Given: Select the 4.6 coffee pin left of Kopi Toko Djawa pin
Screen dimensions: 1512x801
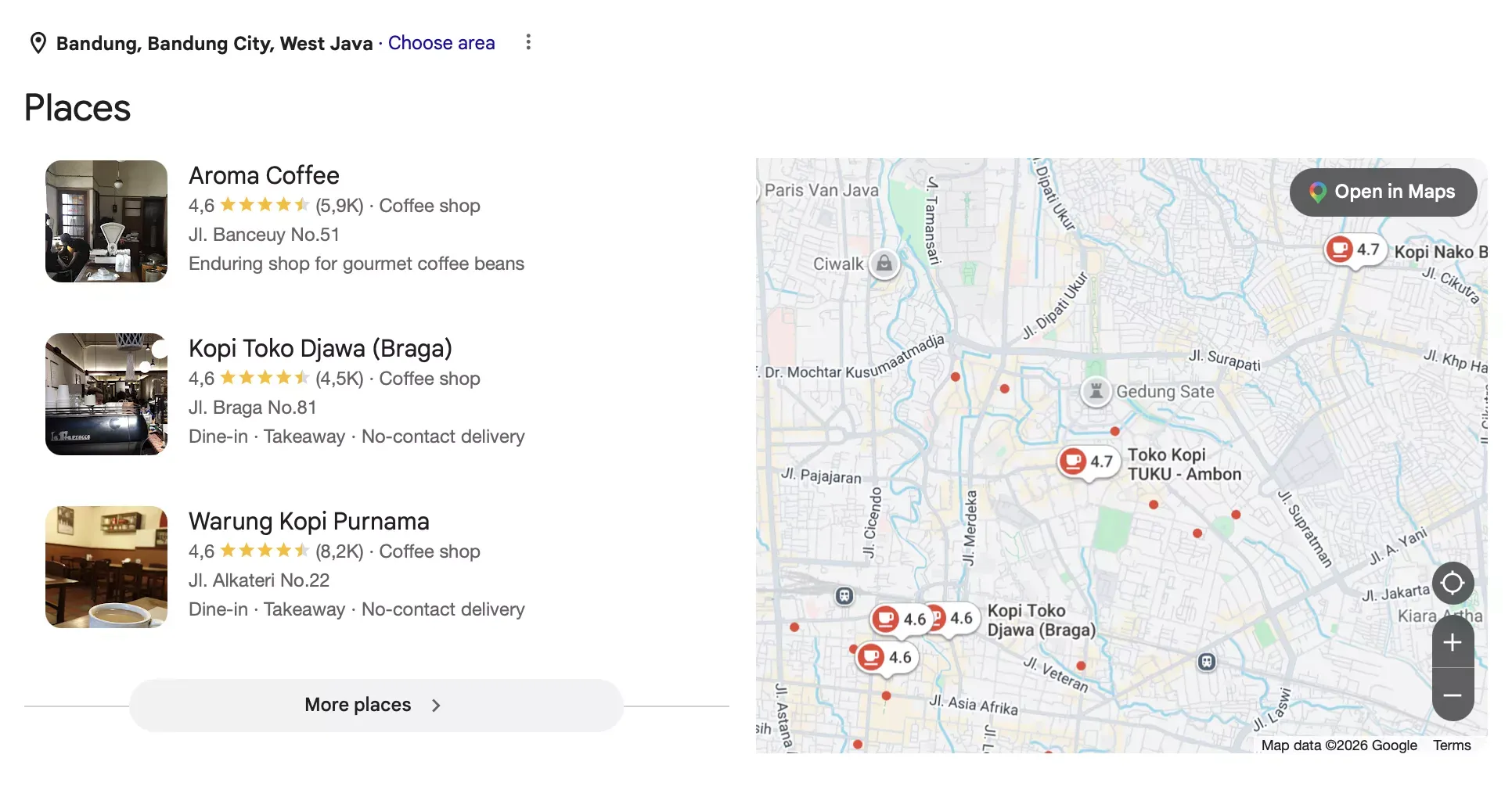Looking at the screenshot, I should (x=900, y=620).
